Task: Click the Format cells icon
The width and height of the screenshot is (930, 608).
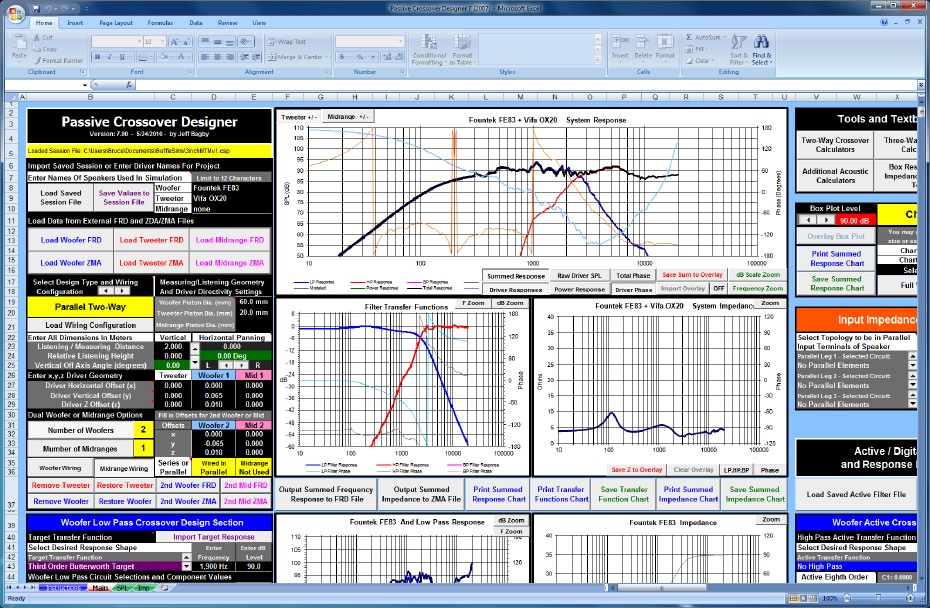Action: click(665, 42)
